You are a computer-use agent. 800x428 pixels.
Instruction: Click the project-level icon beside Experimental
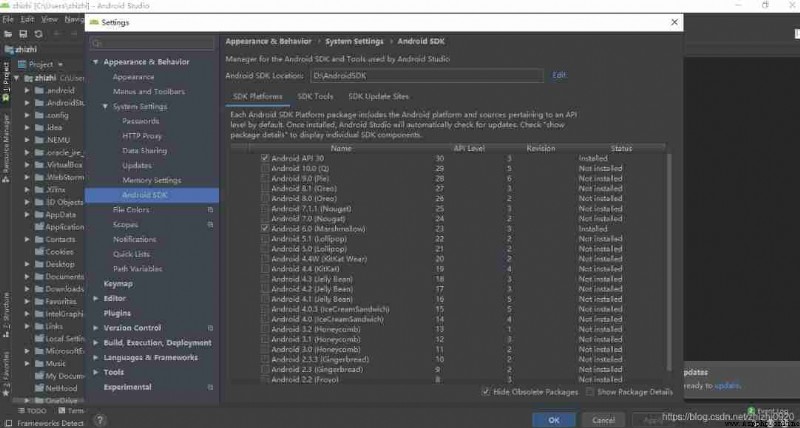210,387
